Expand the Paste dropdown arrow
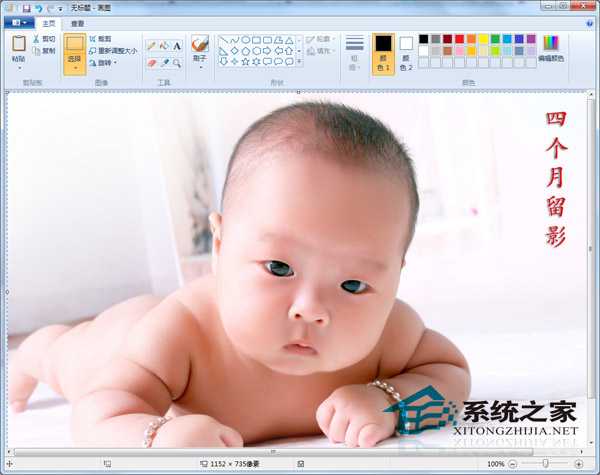The width and height of the screenshot is (600, 475). pyautogui.click(x=19, y=69)
